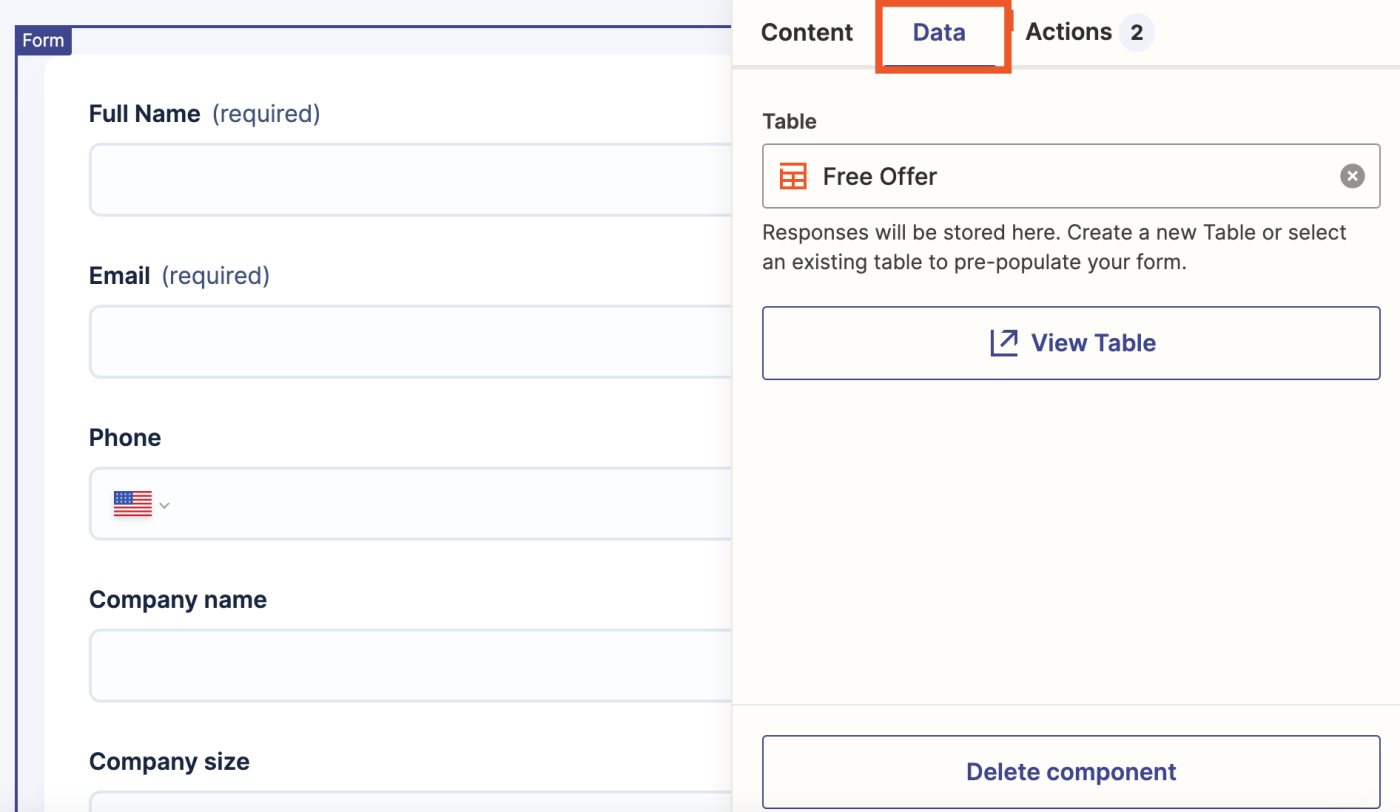Click the Company size field

410,801
